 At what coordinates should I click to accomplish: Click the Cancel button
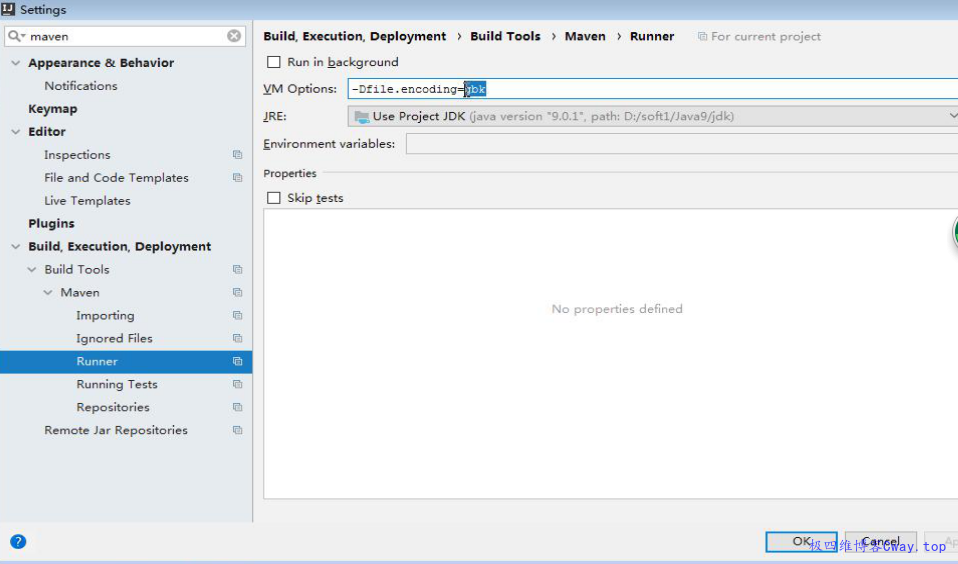880,541
